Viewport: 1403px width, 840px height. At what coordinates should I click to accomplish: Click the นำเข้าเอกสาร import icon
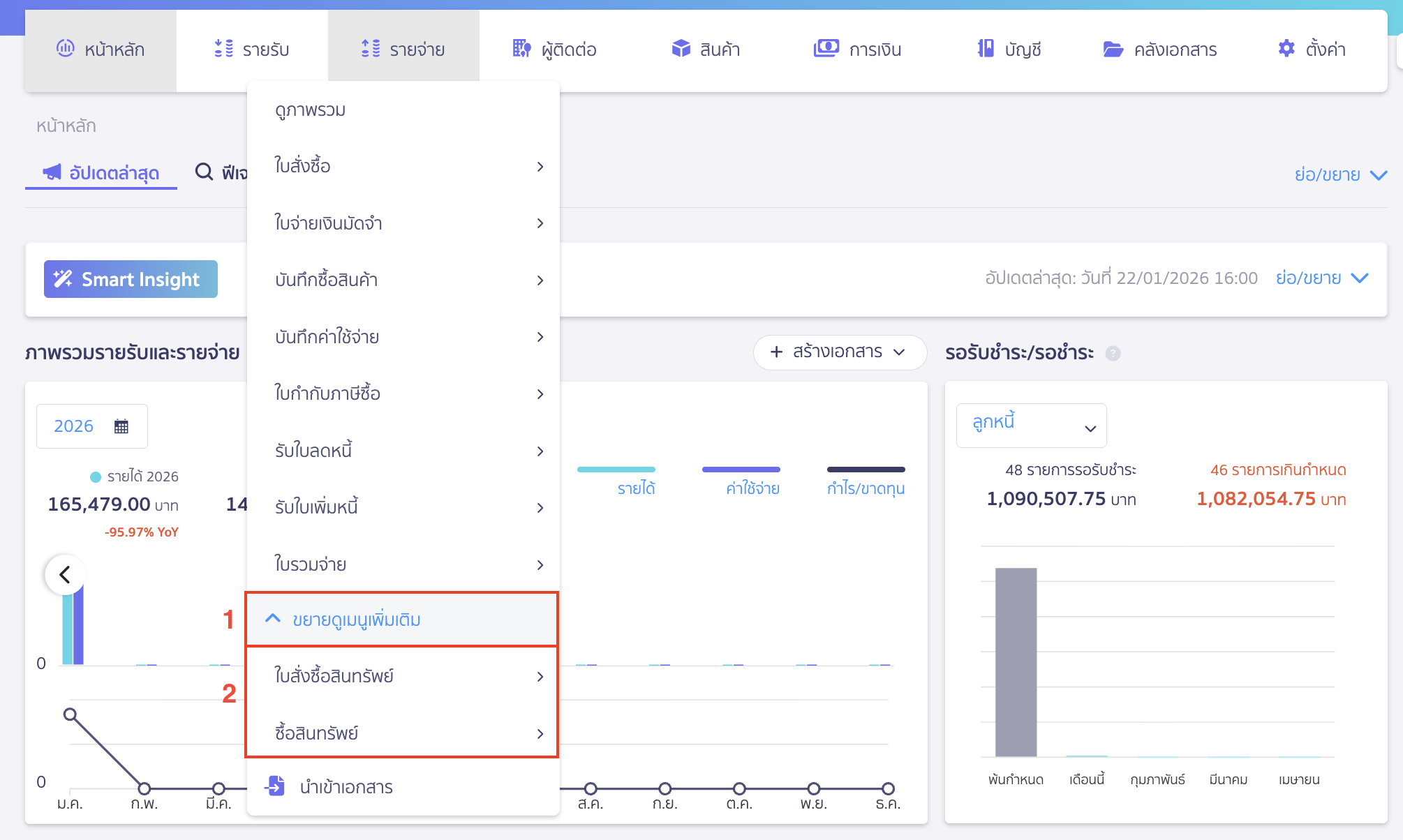click(275, 786)
